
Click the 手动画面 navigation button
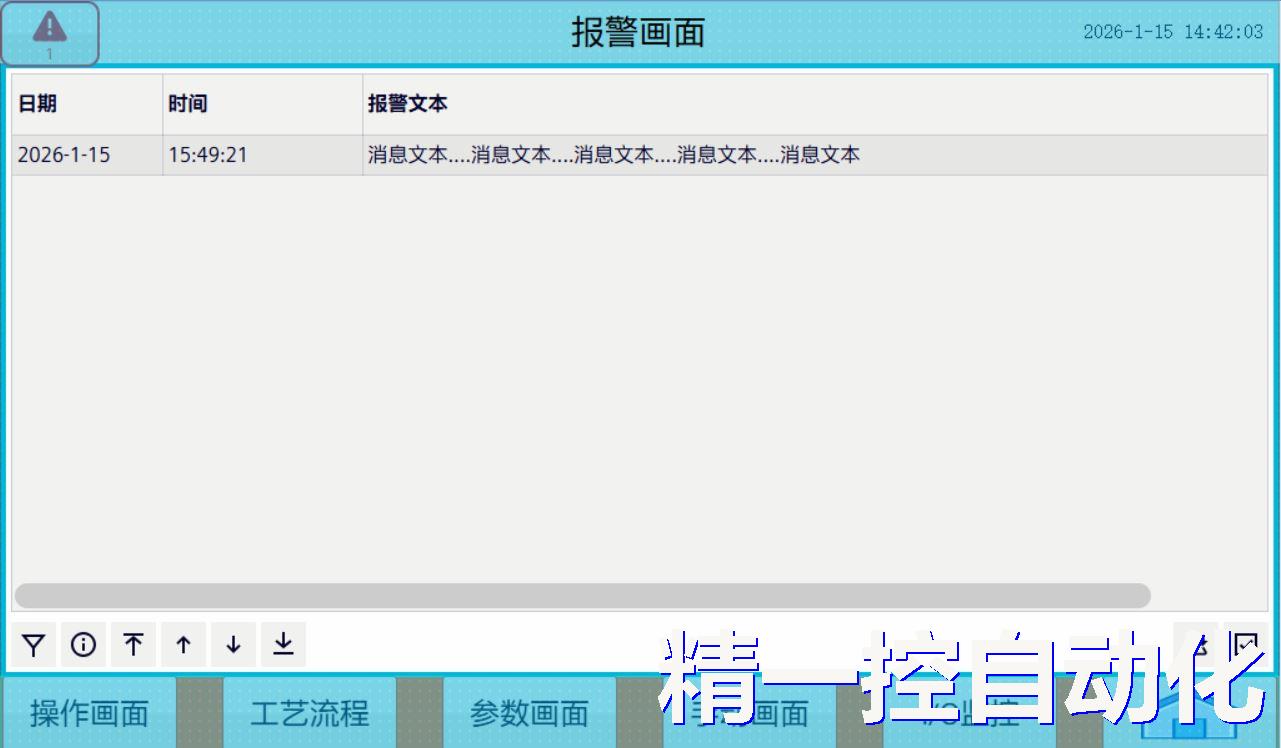[x=748, y=713]
